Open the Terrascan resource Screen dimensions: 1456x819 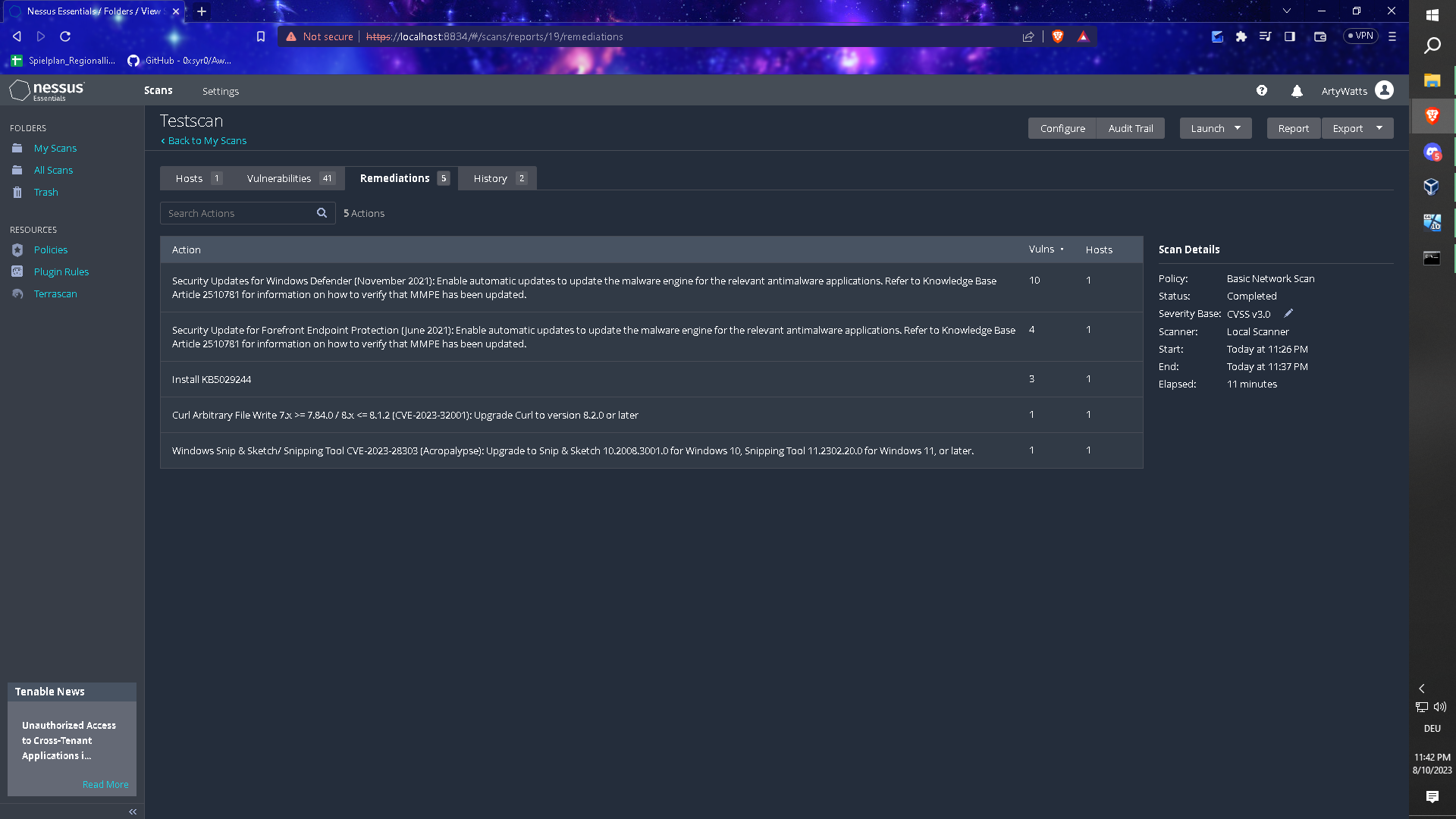pos(56,293)
